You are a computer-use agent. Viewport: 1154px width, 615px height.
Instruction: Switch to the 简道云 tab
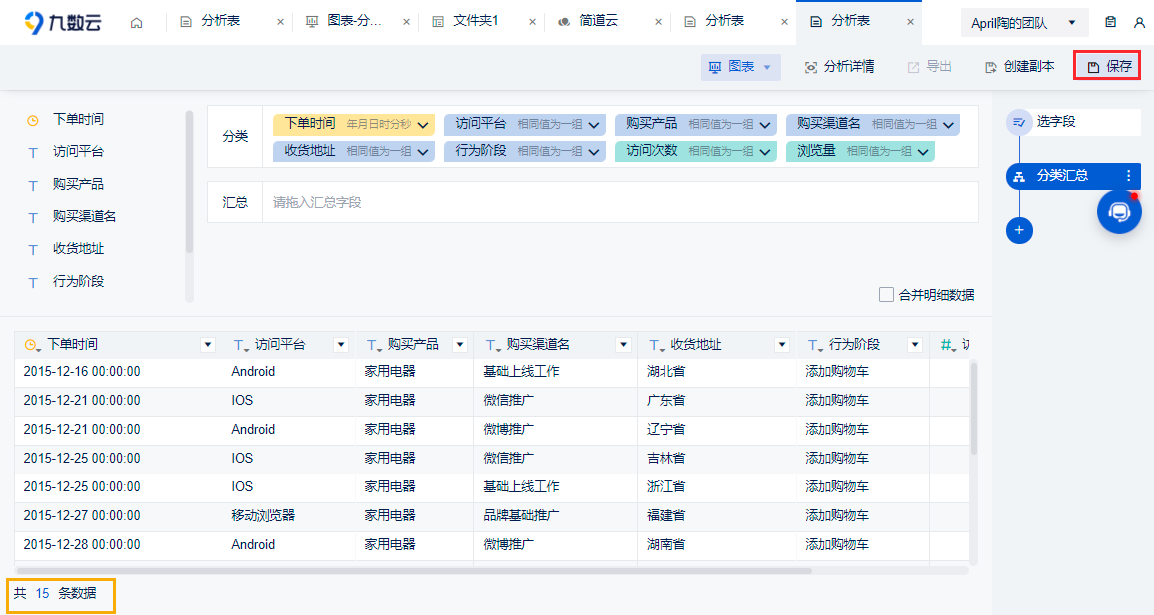(598, 21)
